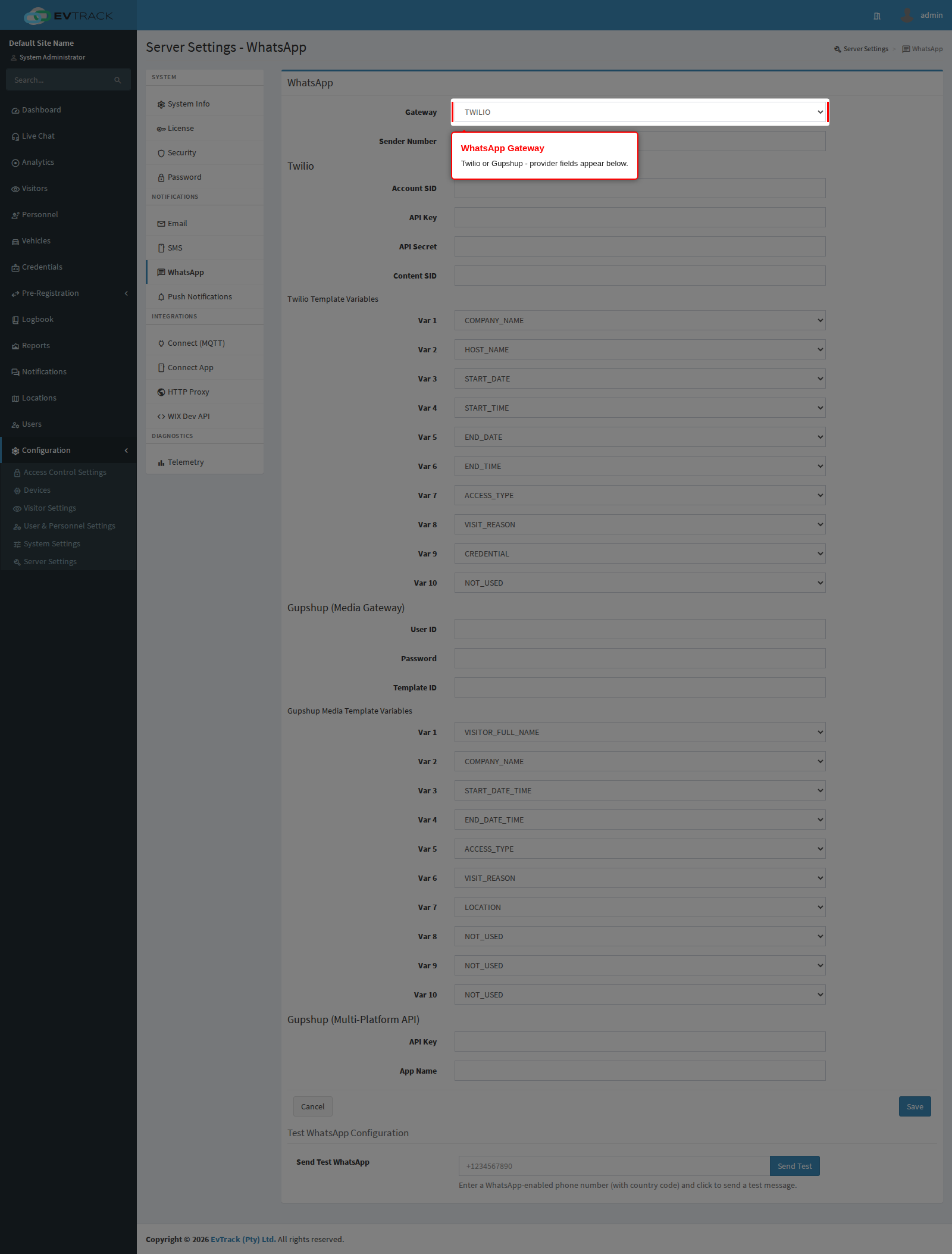Click the Gupshup App Name field

point(640,1071)
